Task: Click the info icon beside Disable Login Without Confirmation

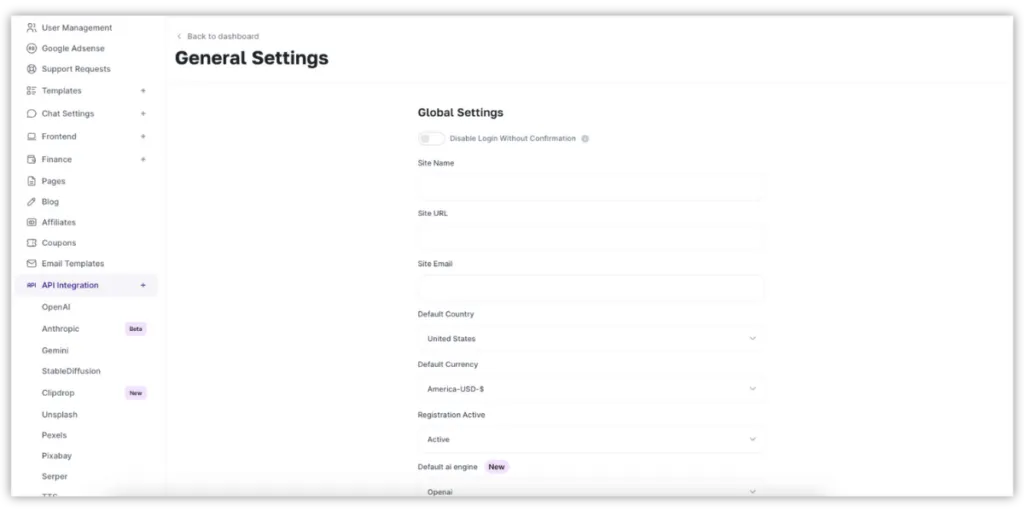Action: pos(585,138)
